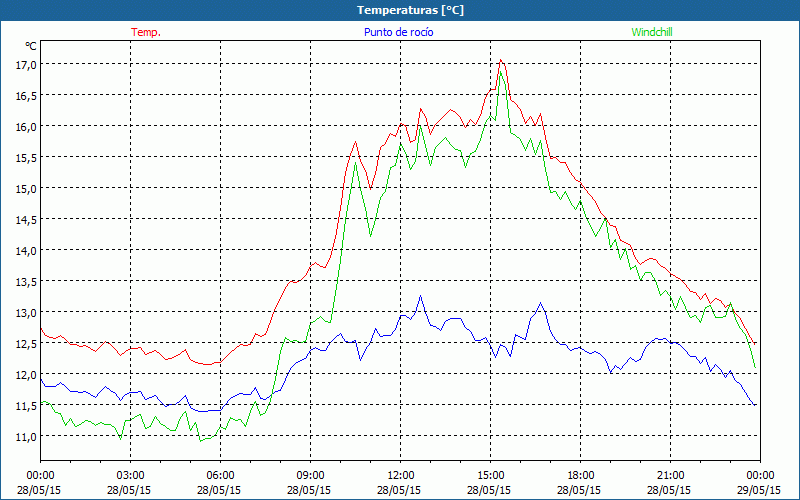This screenshot has height=500, width=800.
Task: Click the 11,5 y-axis value
Action: [x=26, y=406]
